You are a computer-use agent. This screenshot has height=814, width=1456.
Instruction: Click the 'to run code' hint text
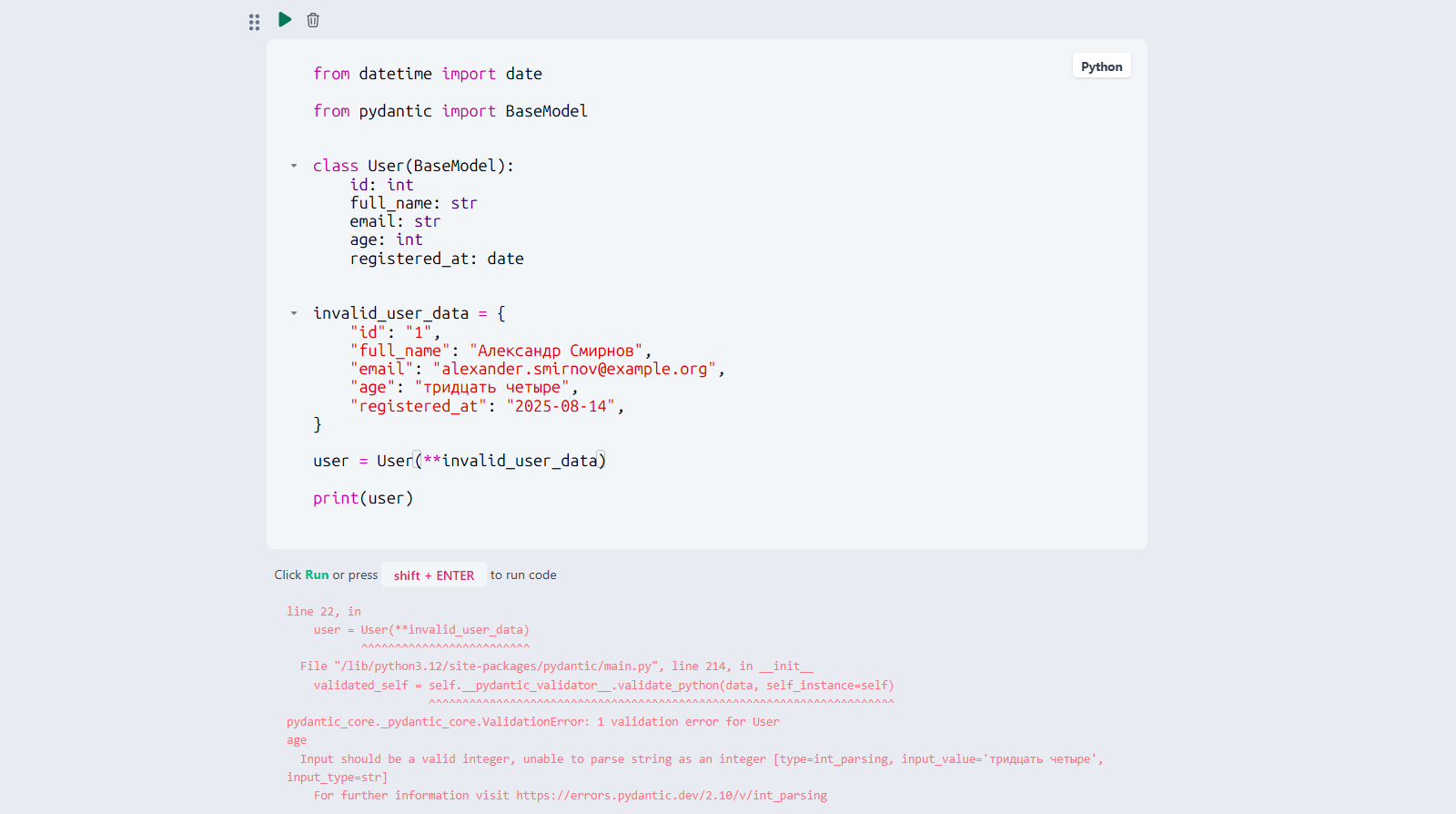coord(523,575)
